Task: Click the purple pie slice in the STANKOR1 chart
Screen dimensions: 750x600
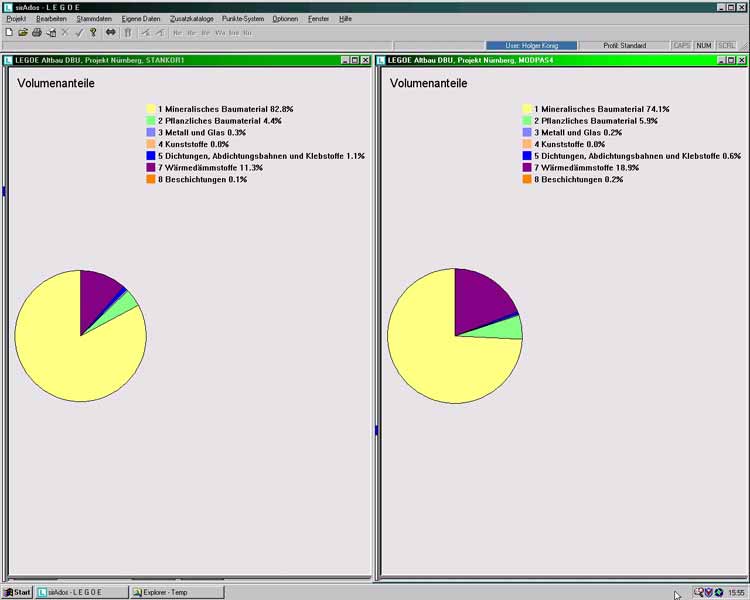Action: (x=100, y=287)
